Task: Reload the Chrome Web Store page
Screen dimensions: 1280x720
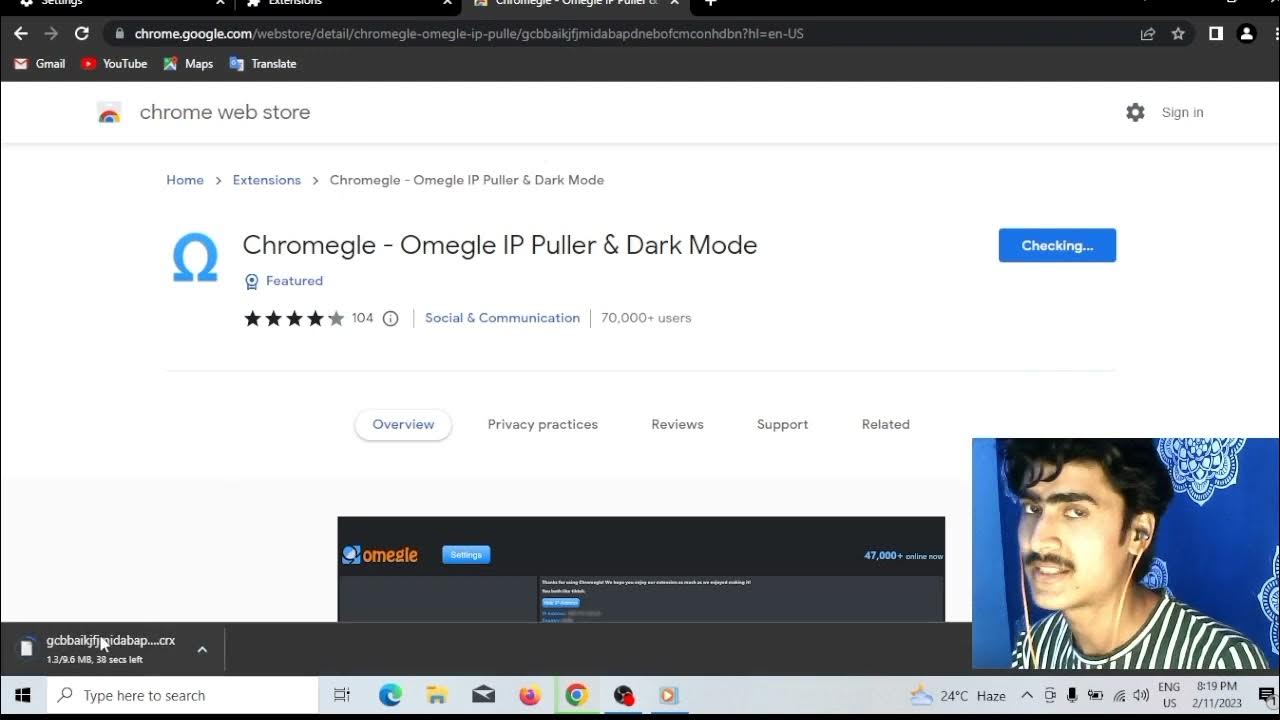Action: click(x=82, y=34)
